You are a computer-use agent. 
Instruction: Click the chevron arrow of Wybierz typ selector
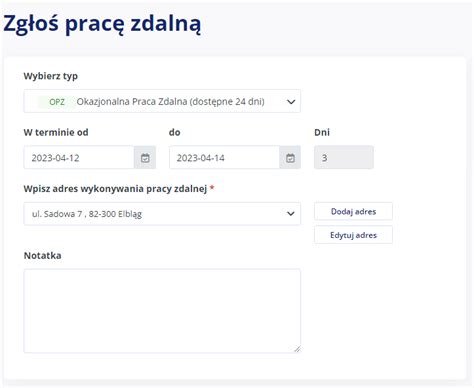tap(291, 102)
